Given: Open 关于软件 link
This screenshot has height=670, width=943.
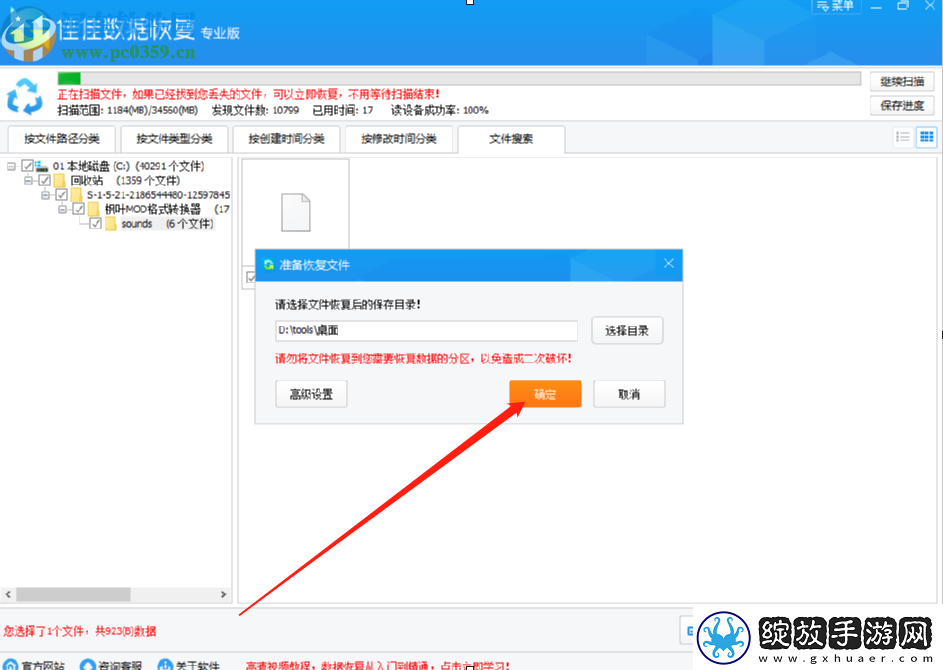Looking at the screenshot, I should pyautogui.click(x=188, y=665).
